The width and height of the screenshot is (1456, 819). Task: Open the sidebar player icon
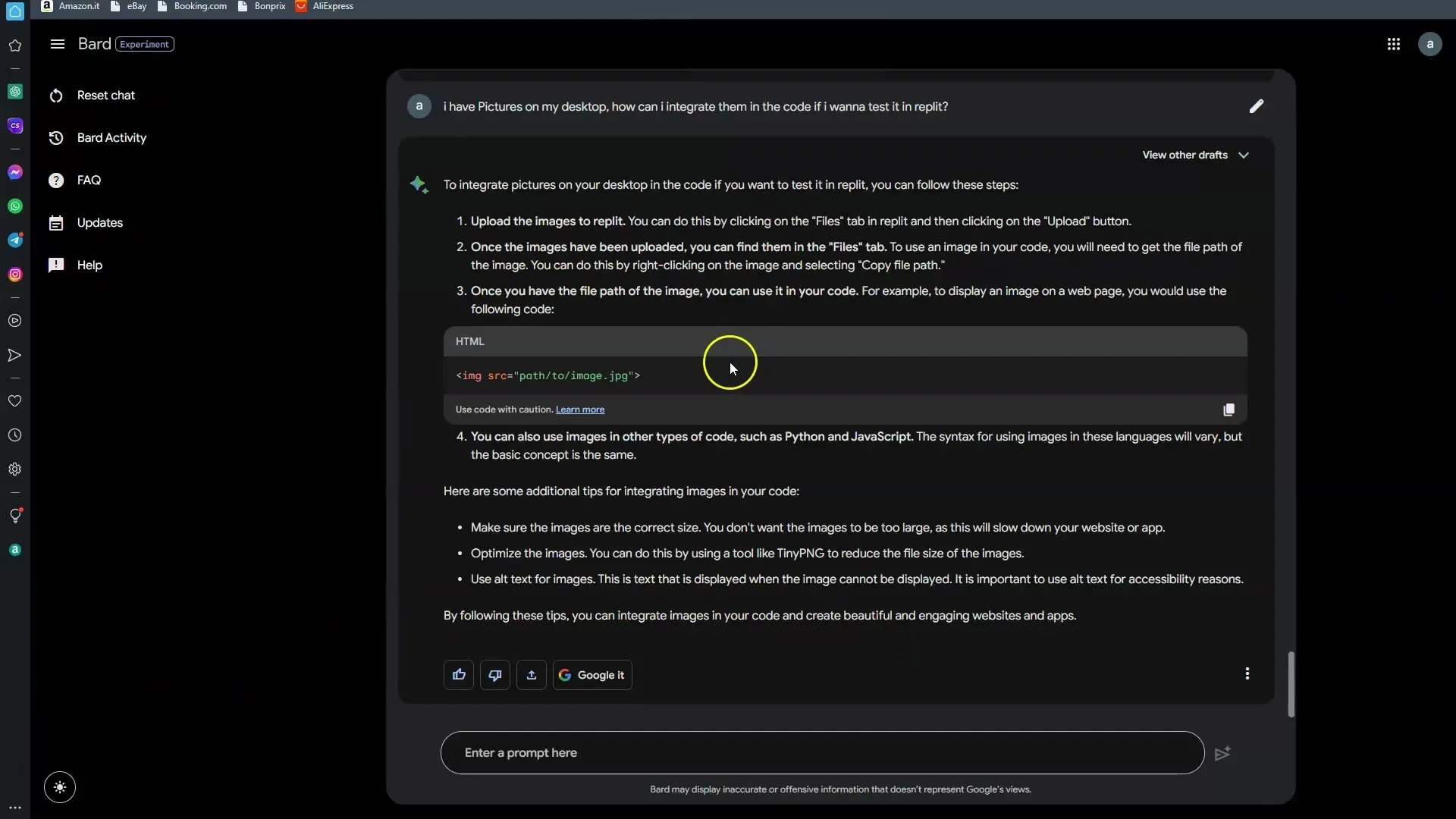[x=14, y=321]
